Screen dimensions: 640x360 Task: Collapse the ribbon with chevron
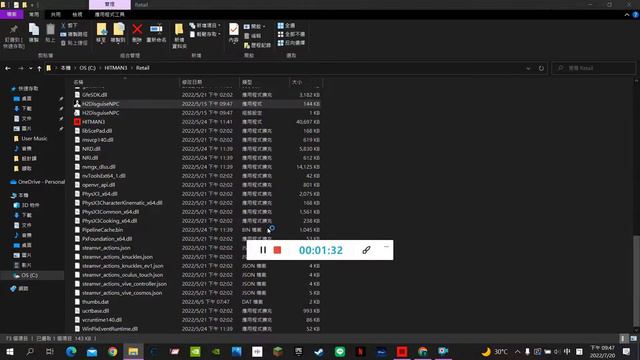click(x=627, y=15)
